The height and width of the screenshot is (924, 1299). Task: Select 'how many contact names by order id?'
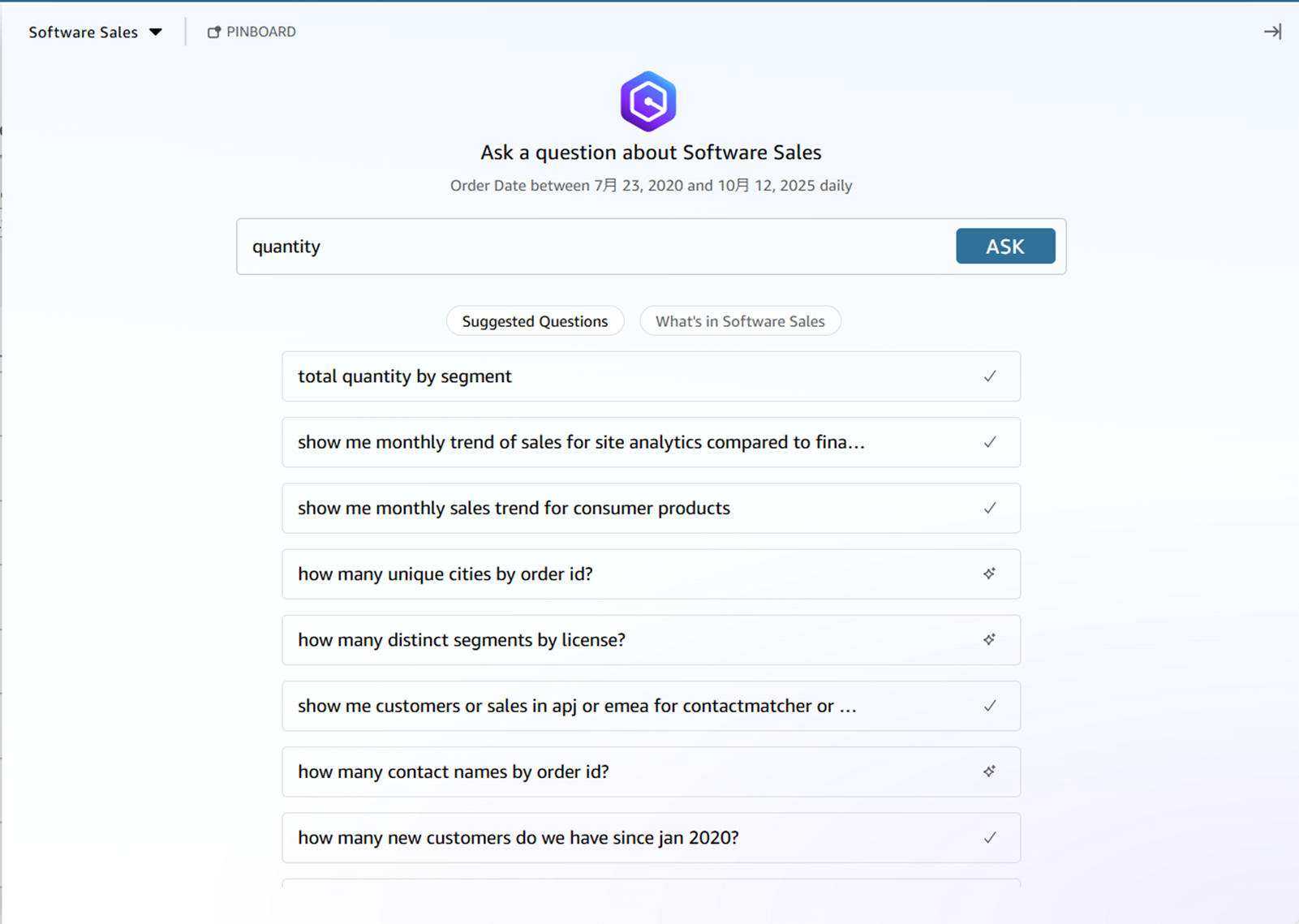click(651, 771)
